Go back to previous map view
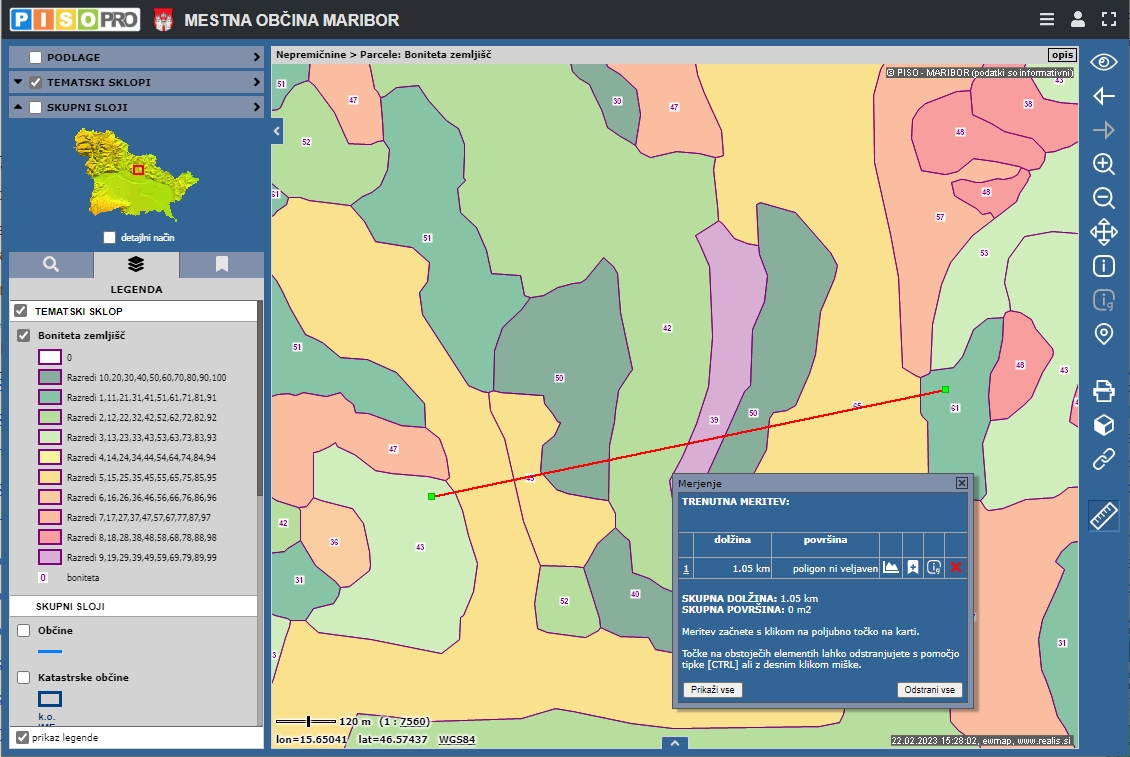 coord(1104,96)
